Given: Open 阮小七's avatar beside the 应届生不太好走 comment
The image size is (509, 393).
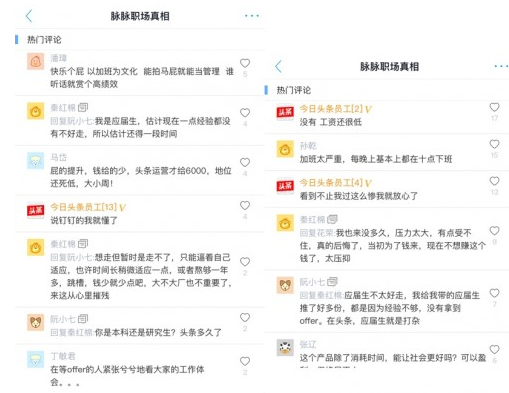Looking at the screenshot, I should (285, 285).
